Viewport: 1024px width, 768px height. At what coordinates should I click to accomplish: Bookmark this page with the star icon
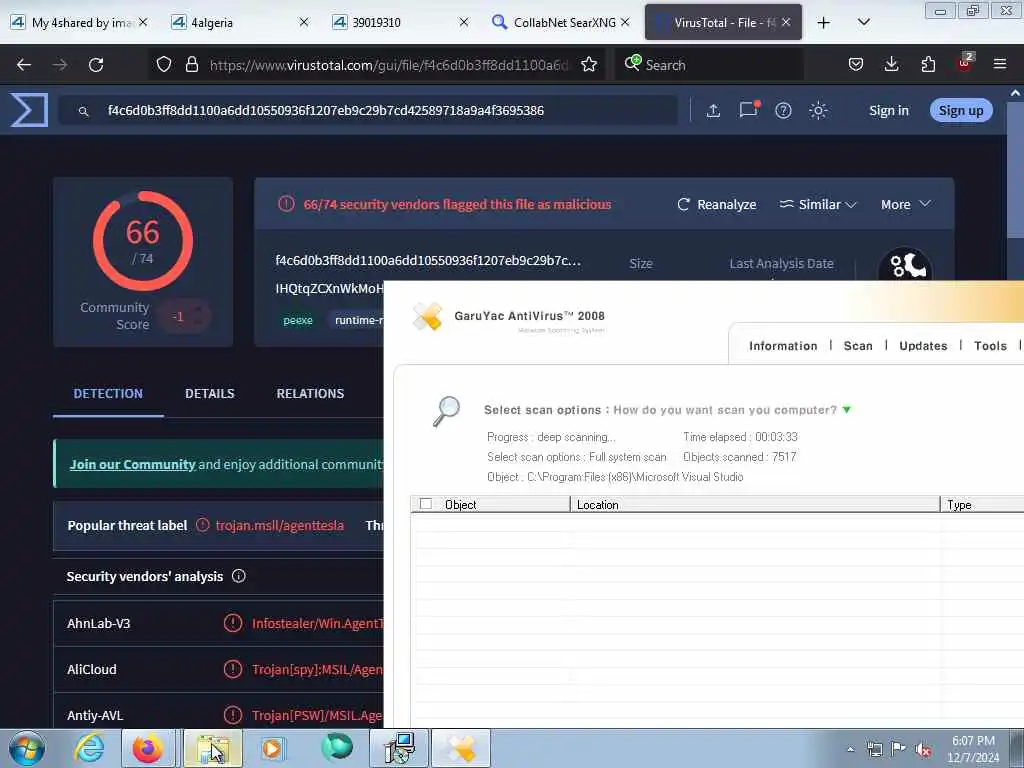589,65
